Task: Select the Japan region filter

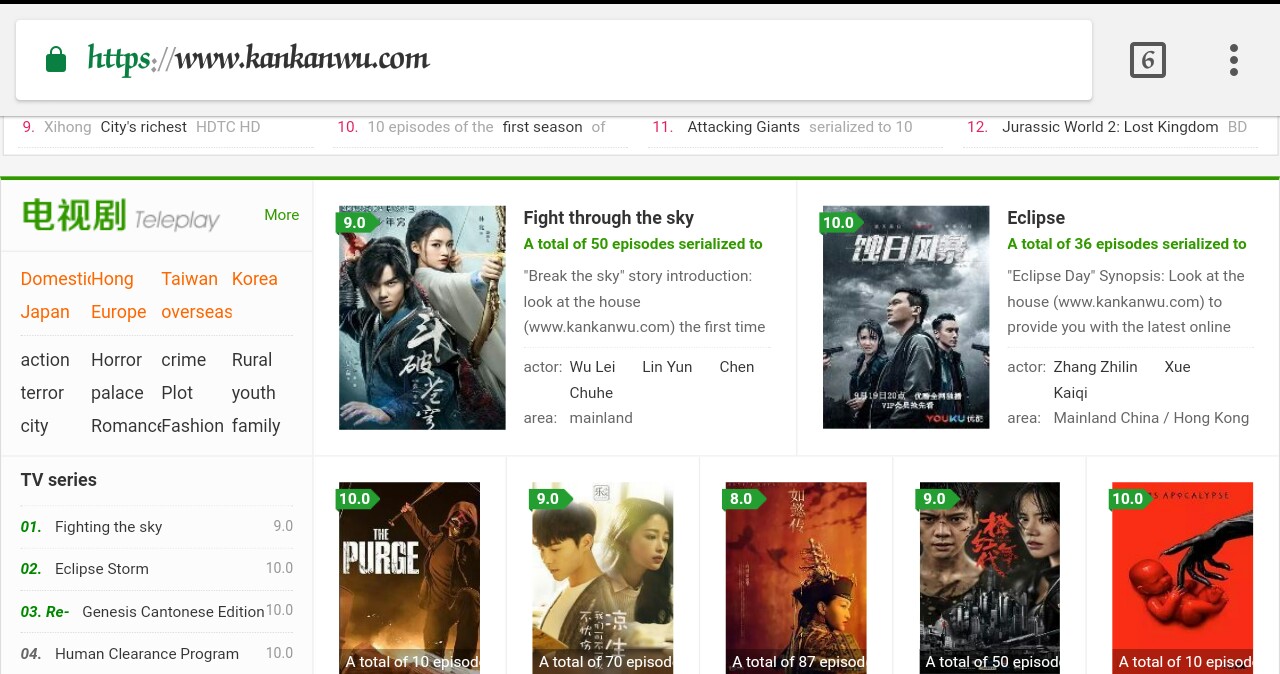Action: pos(45,312)
